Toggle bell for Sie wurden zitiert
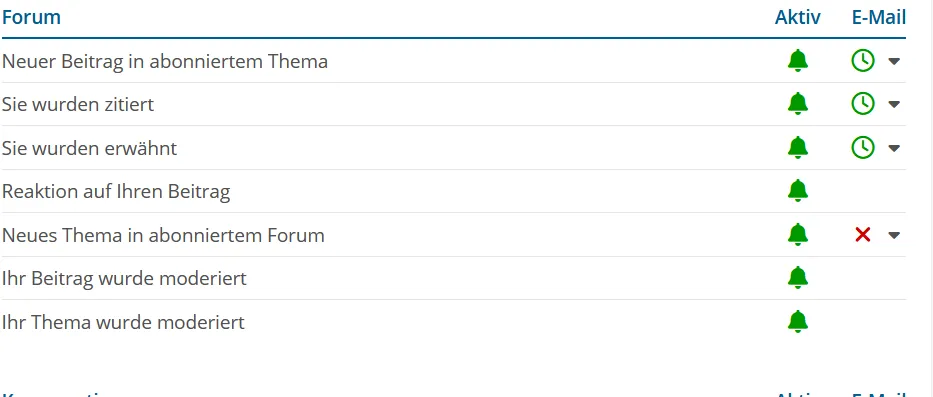The height and width of the screenshot is (397, 933). (797, 104)
